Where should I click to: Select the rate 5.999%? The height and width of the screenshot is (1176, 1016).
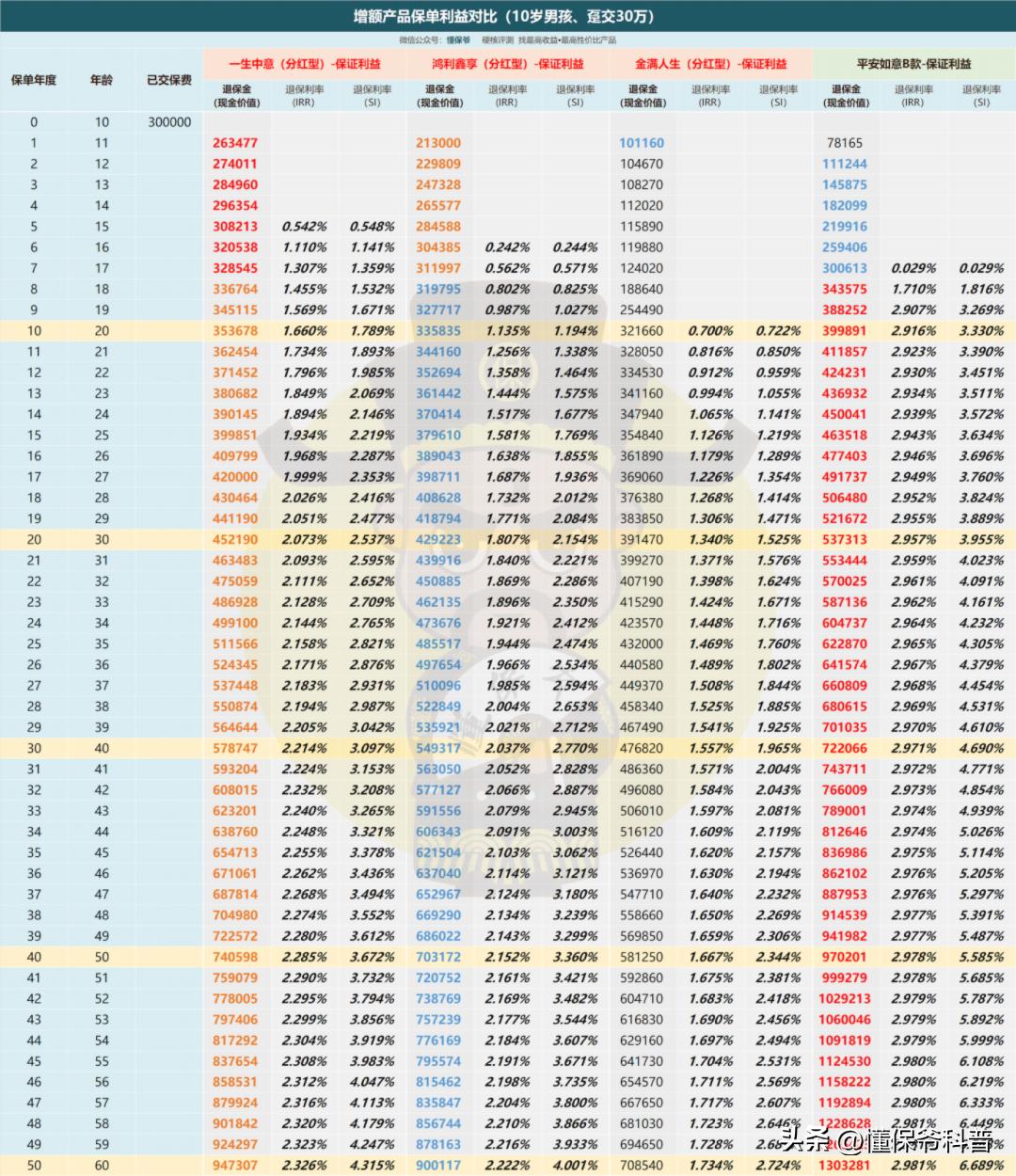click(x=982, y=1041)
